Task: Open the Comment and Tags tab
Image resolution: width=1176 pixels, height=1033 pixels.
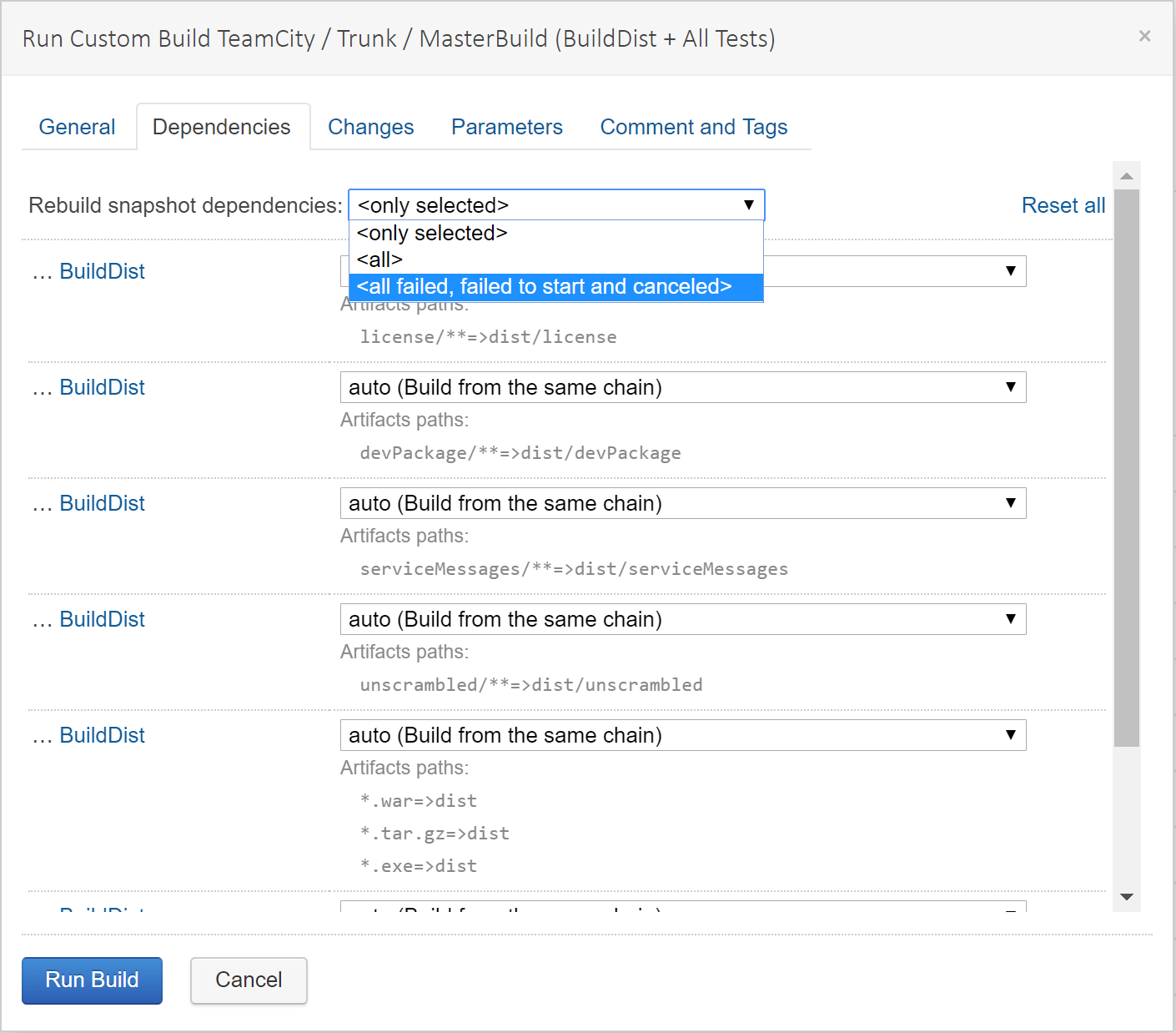Action: [694, 127]
